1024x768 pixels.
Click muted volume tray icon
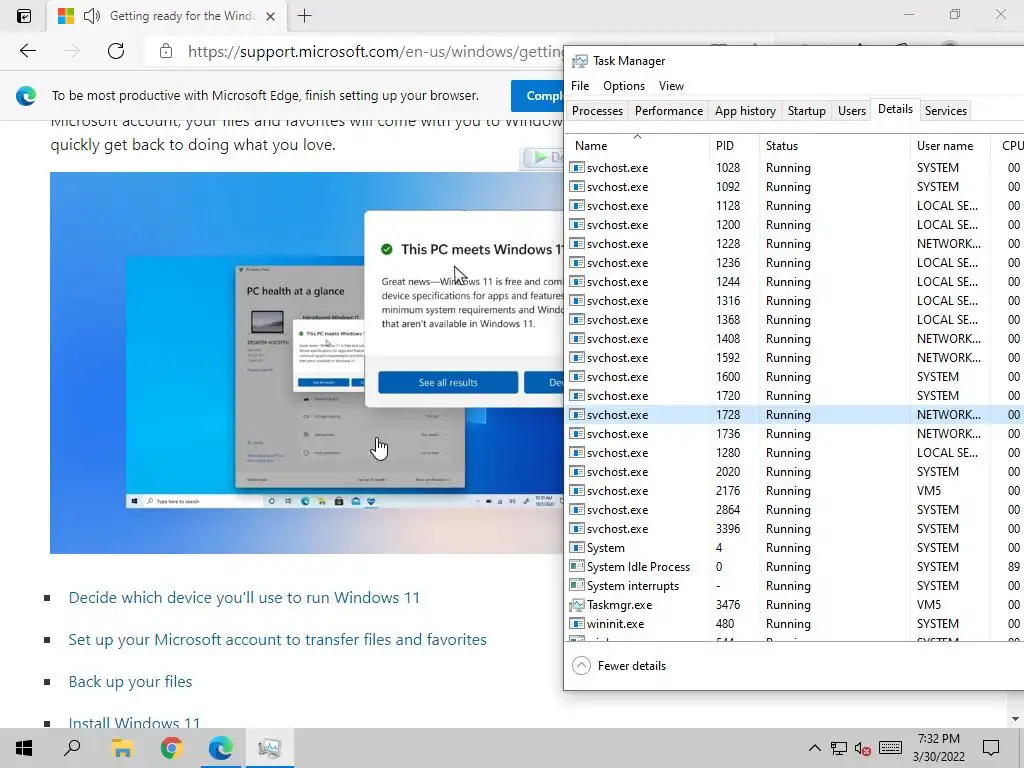coord(863,748)
